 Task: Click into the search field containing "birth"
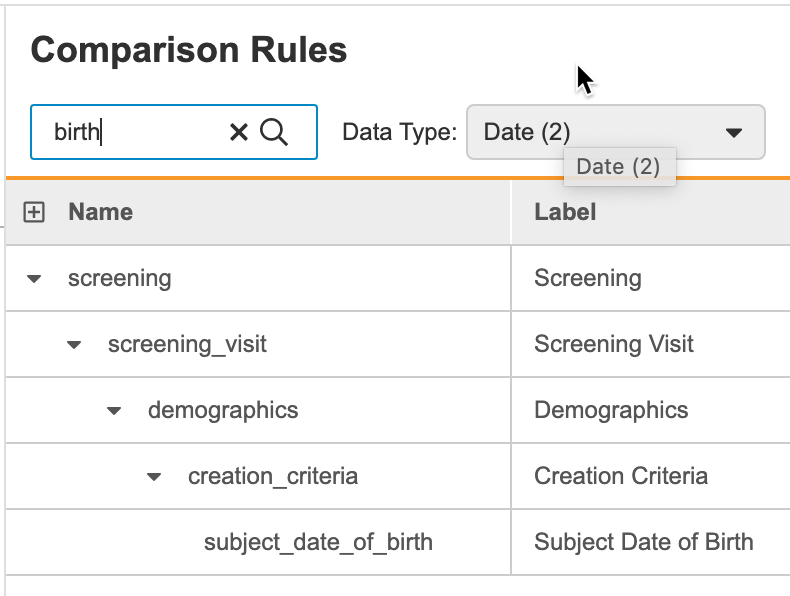pyautogui.click(x=130, y=132)
